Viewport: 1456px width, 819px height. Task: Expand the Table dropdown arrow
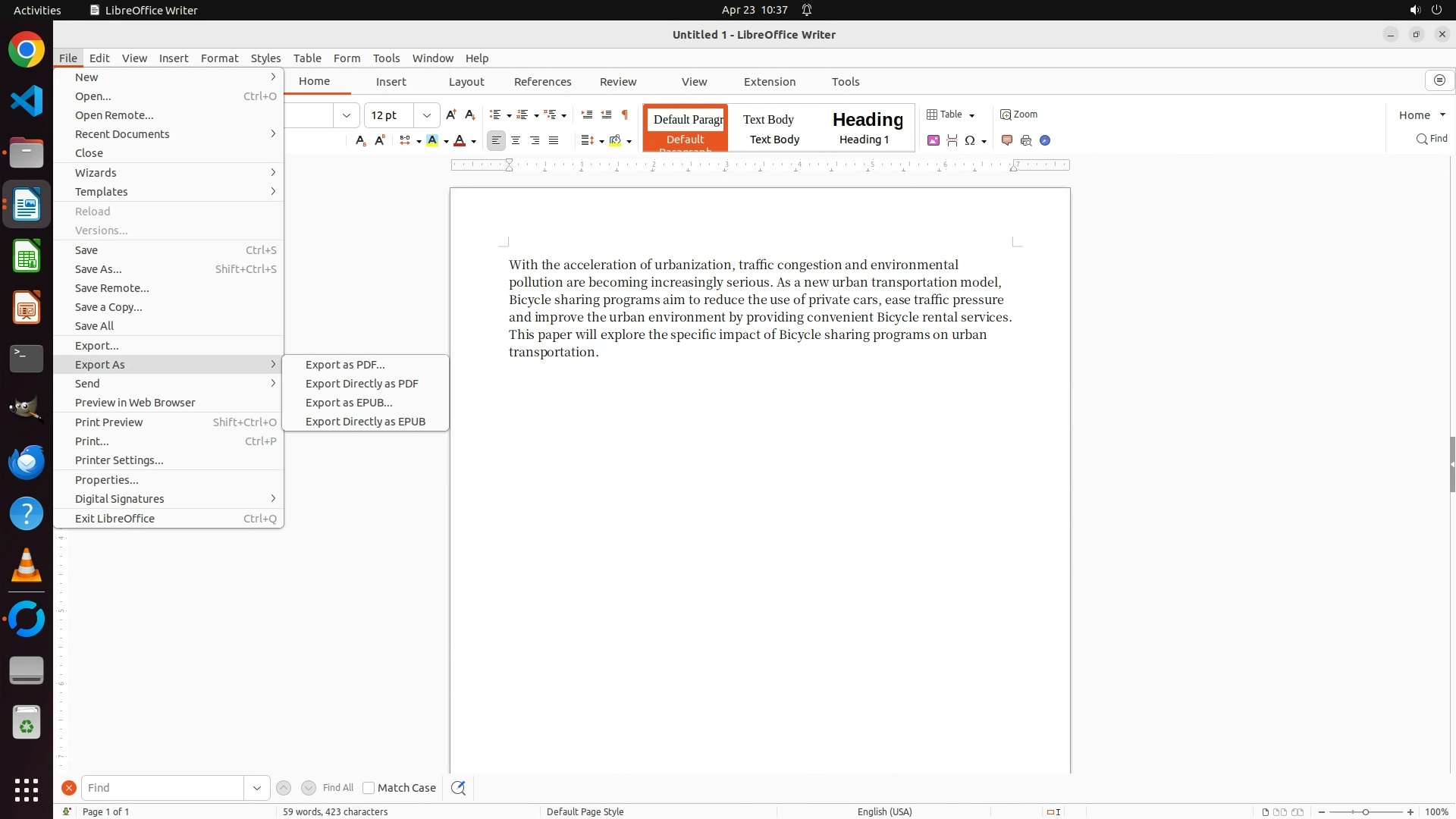pyautogui.click(x=971, y=115)
